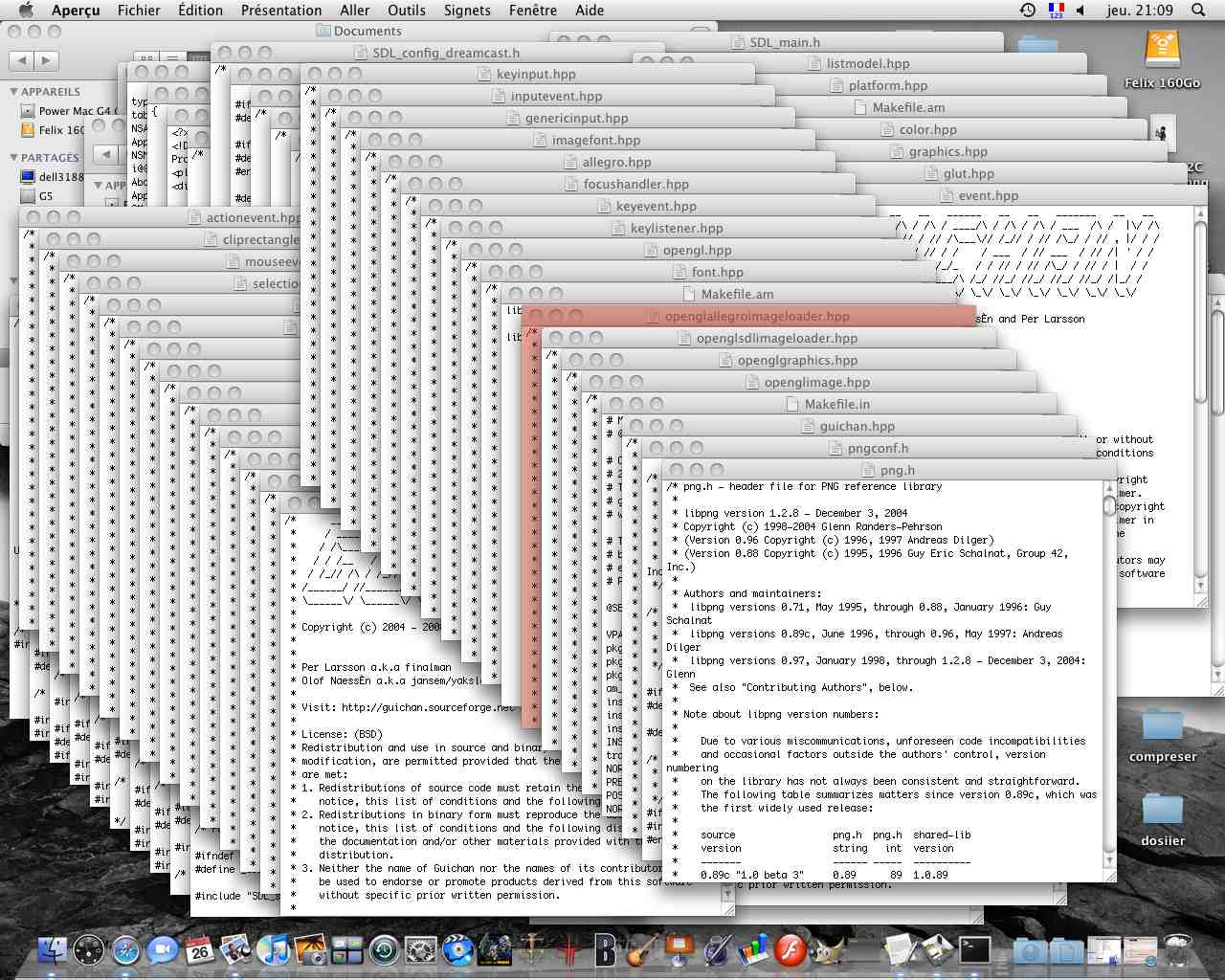This screenshot has width=1225, height=980.
Task: Open Safari compass icon in Dock
Action: coord(126,950)
